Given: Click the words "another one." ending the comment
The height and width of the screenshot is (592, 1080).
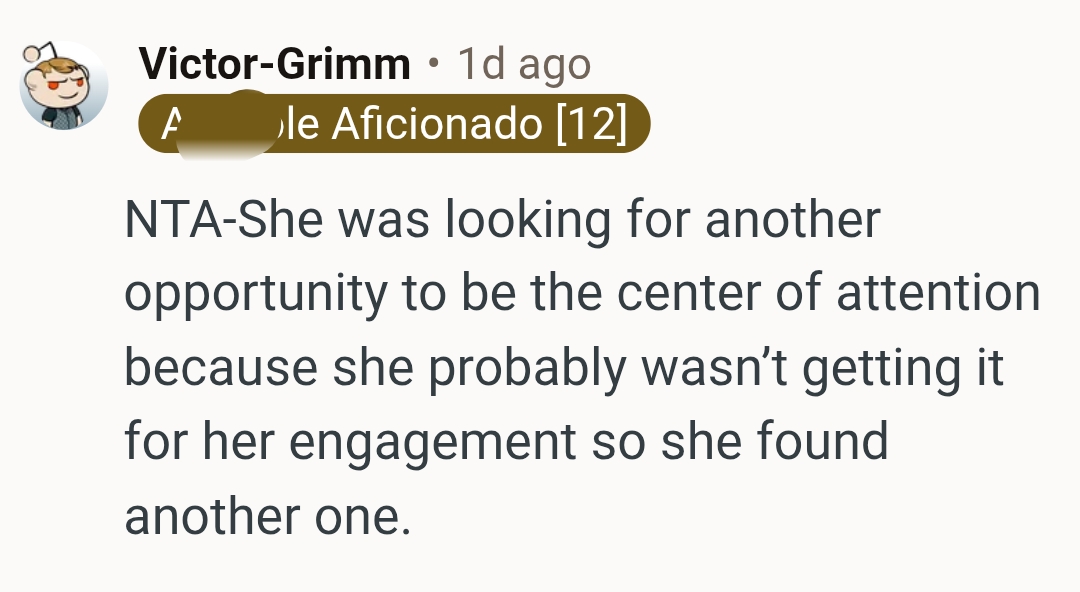Looking at the screenshot, I should click(x=268, y=516).
